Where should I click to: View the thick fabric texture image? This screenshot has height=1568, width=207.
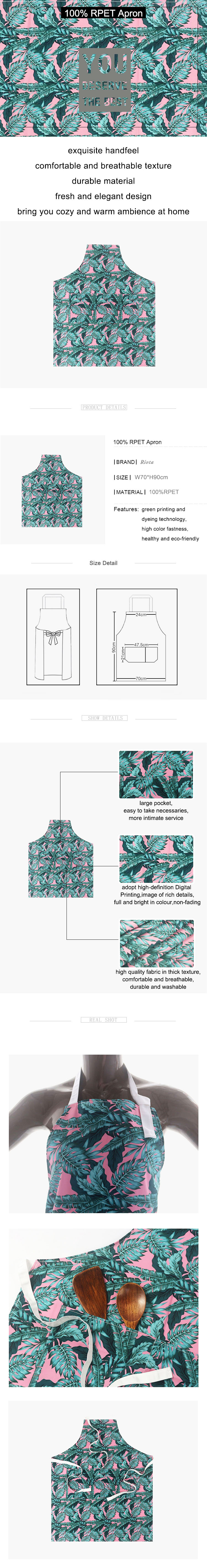(x=156, y=943)
